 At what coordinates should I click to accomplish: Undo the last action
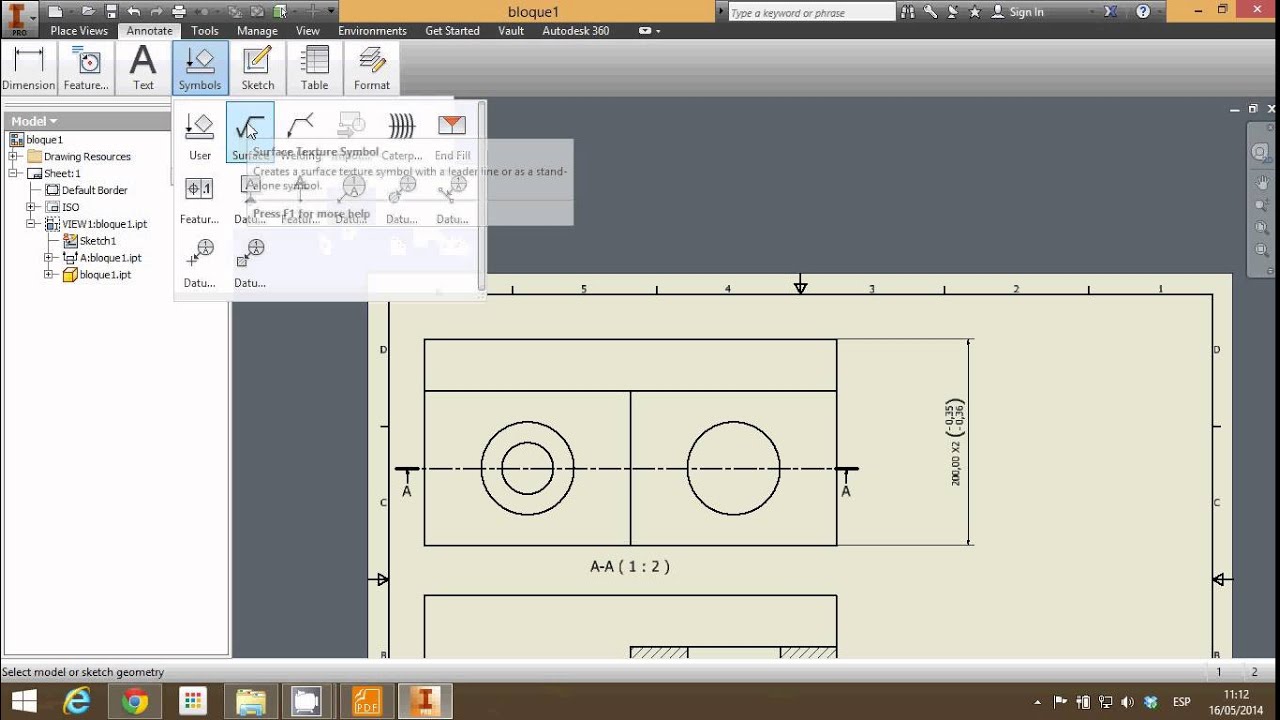[x=134, y=12]
